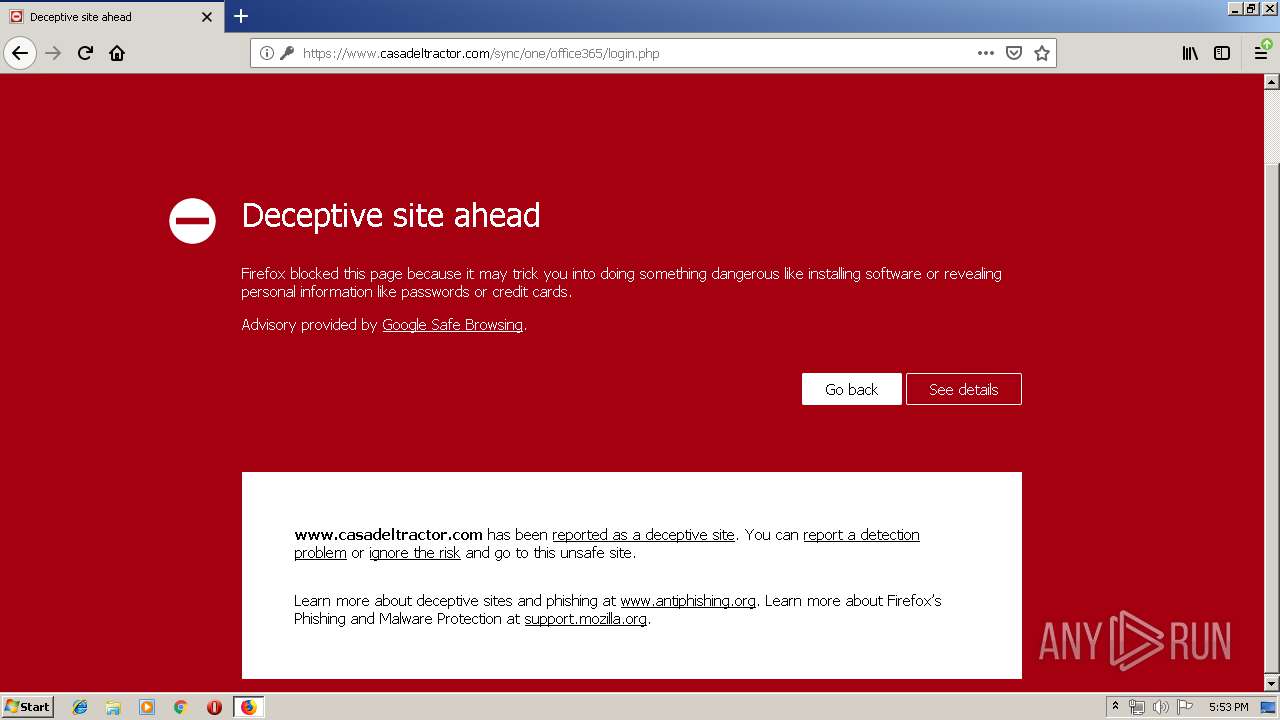Open network tray icon
1280x720 pixels.
[x=1136, y=707]
